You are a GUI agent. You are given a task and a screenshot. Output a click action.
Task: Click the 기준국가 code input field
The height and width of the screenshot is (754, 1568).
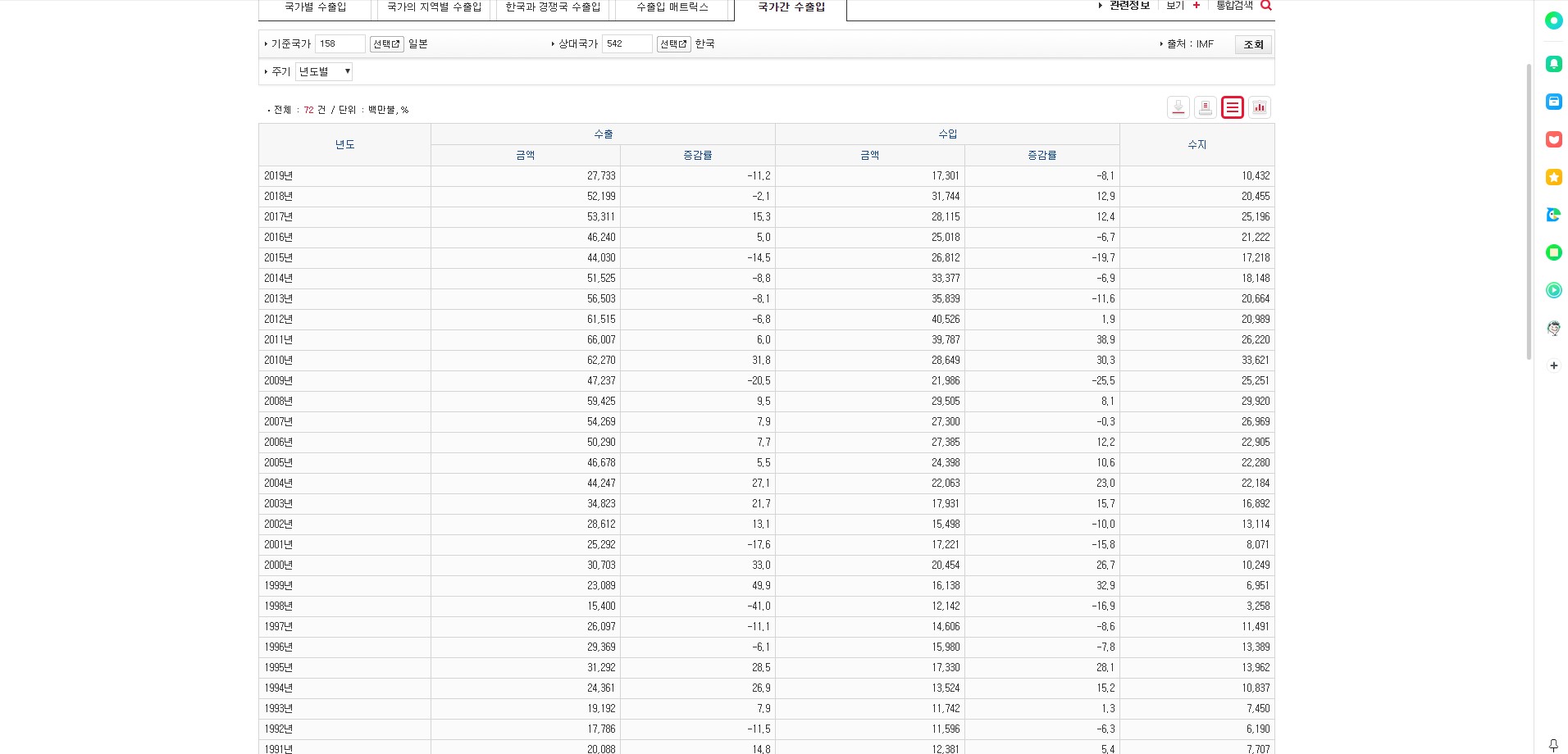point(340,44)
